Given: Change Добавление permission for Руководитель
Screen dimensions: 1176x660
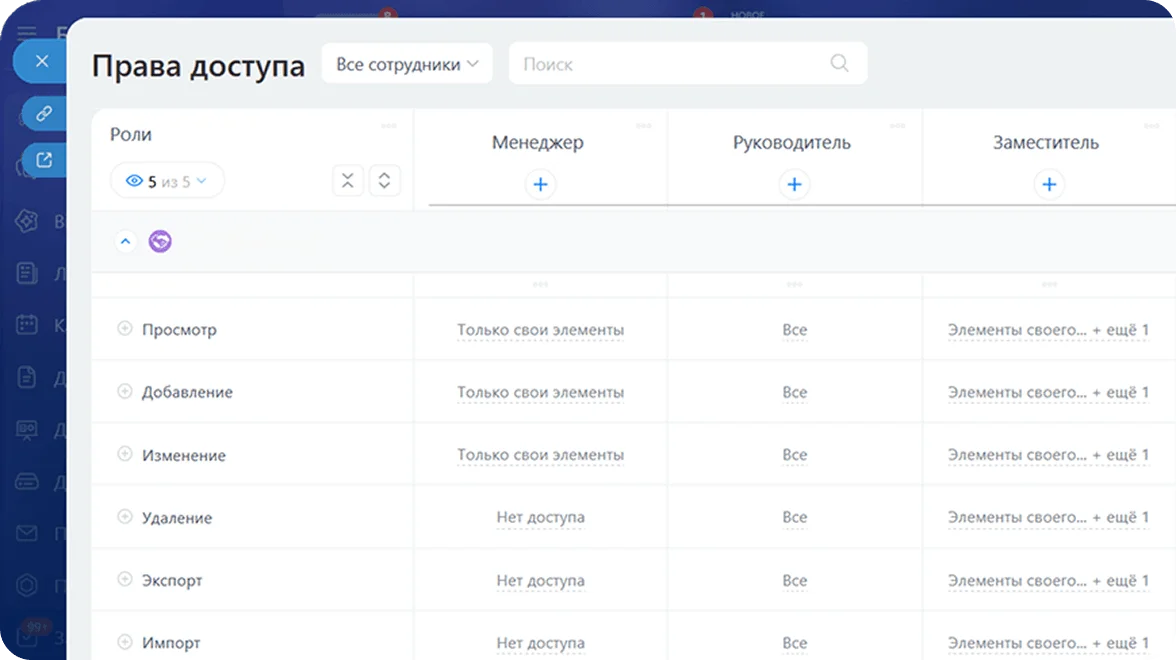Looking at the screenshot, I should [x=795, y=392].
